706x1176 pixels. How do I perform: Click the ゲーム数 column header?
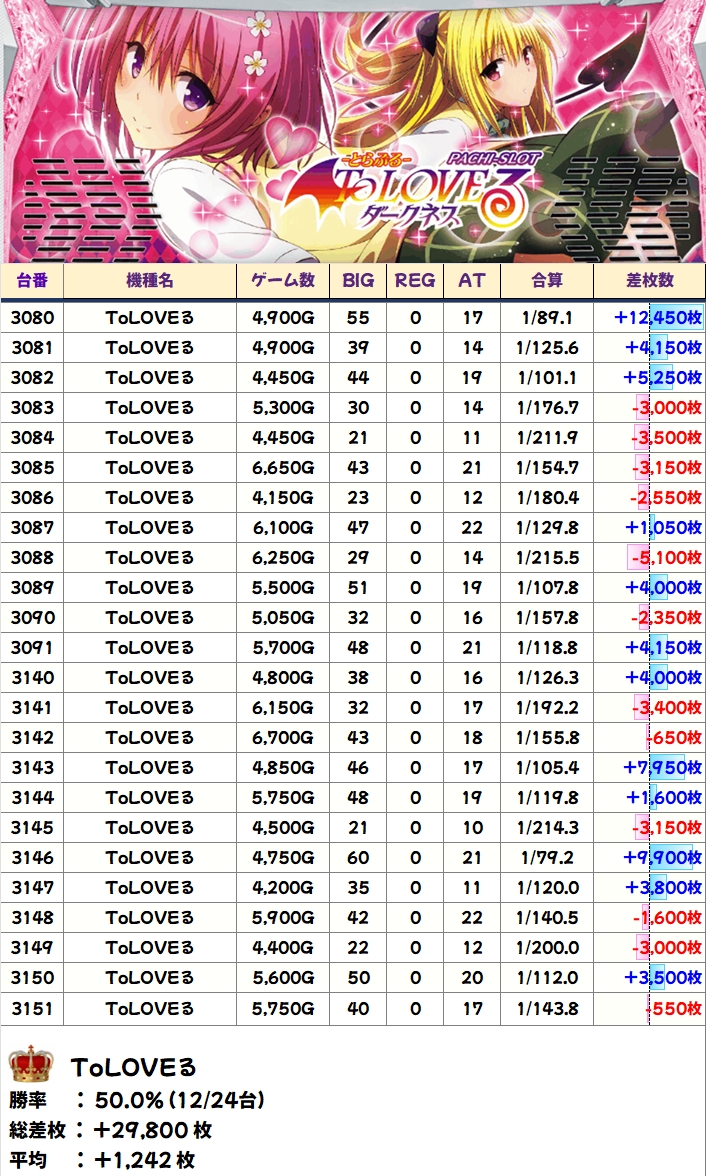283,281
